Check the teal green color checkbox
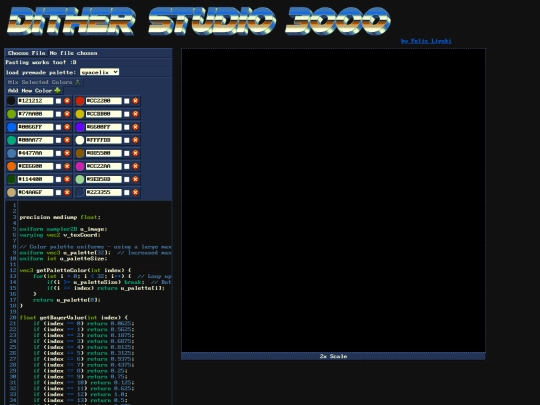This screenshot has height=405, width=540. click(x=58, y=140)
